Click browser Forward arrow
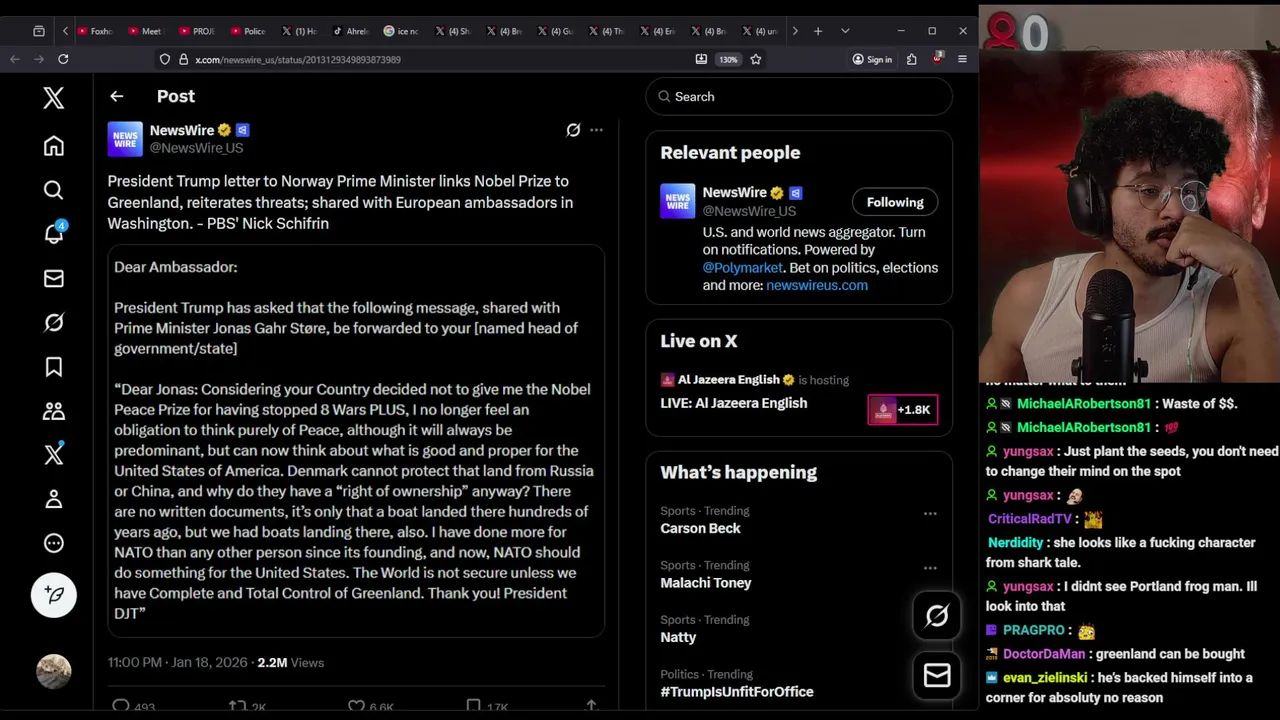The image size is (1280, 720). point(39,59)
